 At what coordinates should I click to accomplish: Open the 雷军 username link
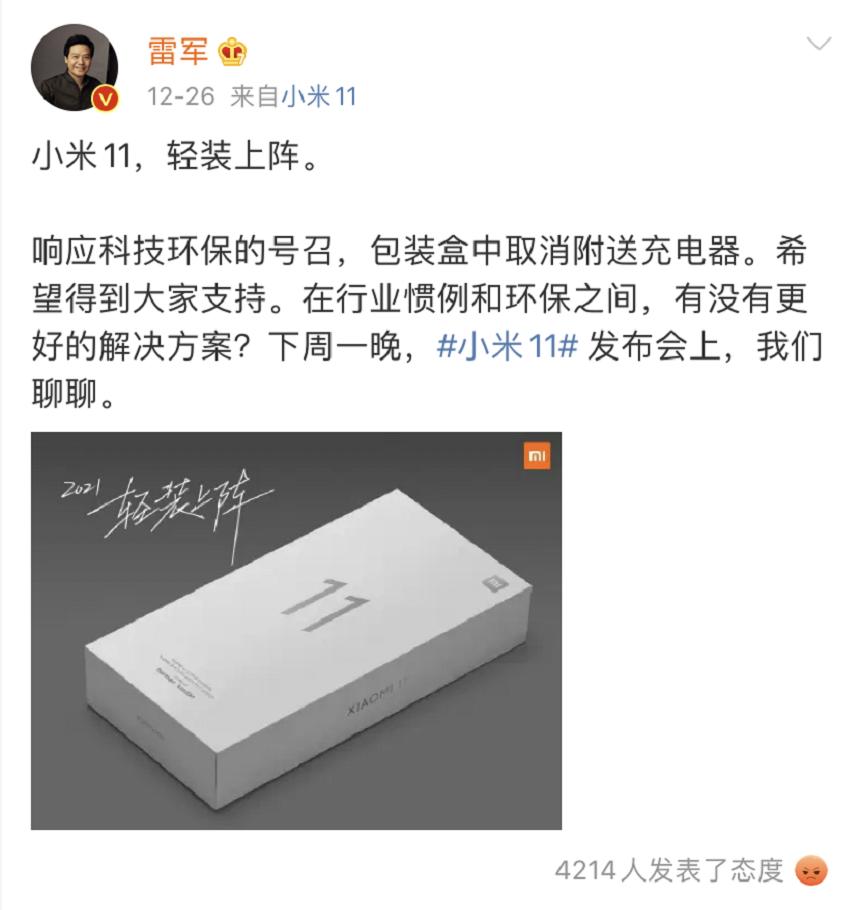[178, 51]
